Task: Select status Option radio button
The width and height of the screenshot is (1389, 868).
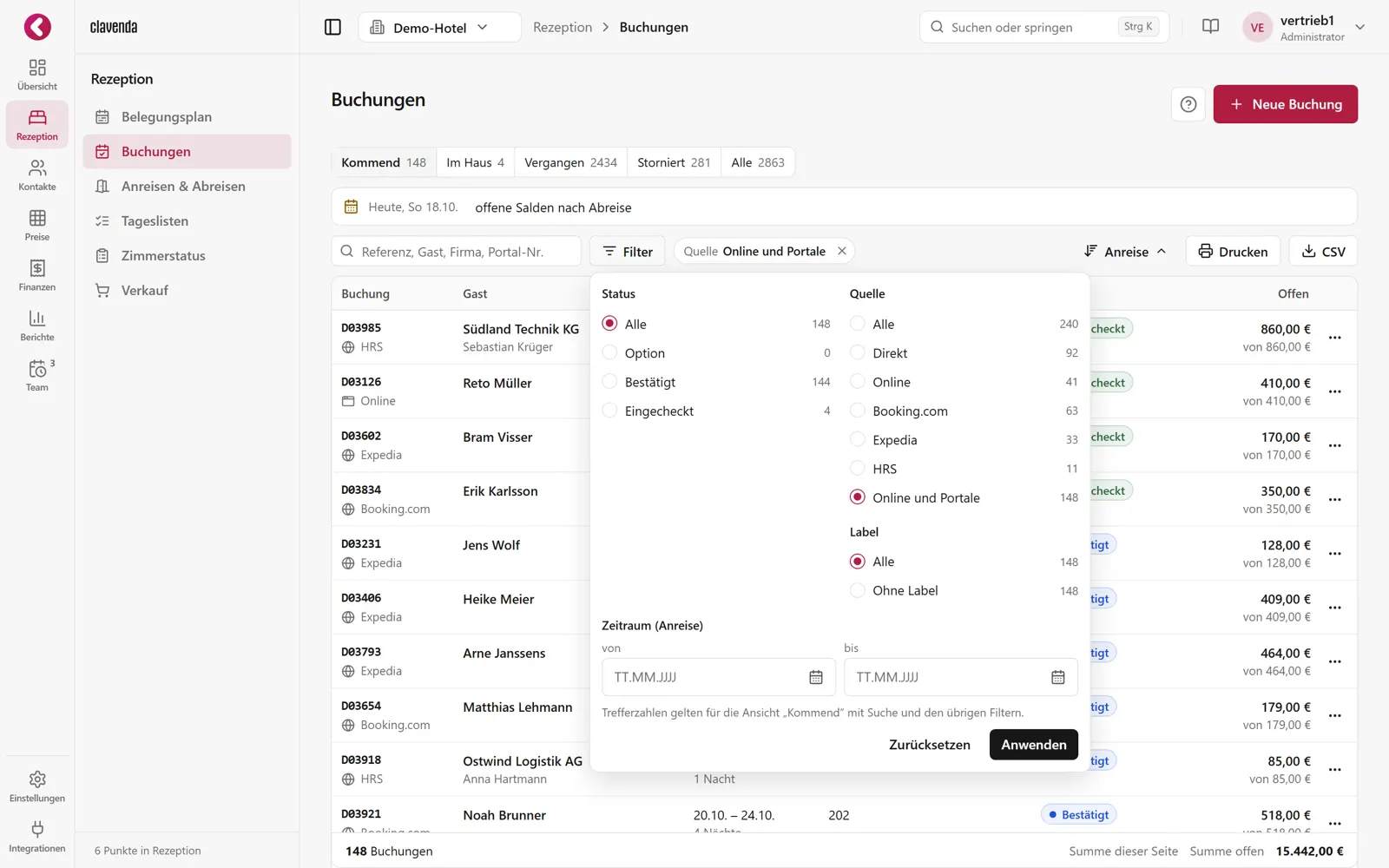Action: 609,352
